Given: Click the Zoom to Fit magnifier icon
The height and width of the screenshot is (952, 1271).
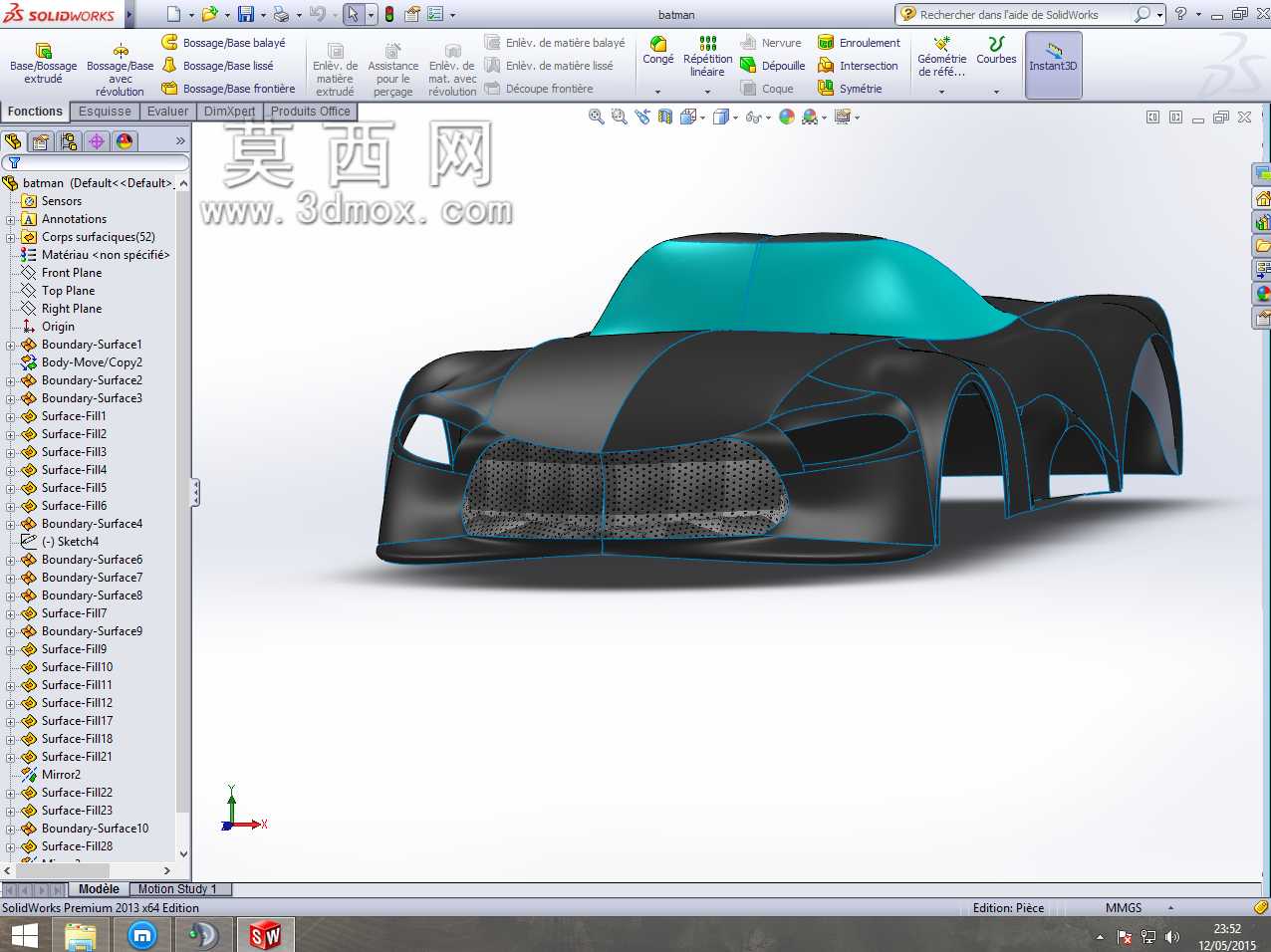Looking at the screenshot, I should [x=596, y=117].
